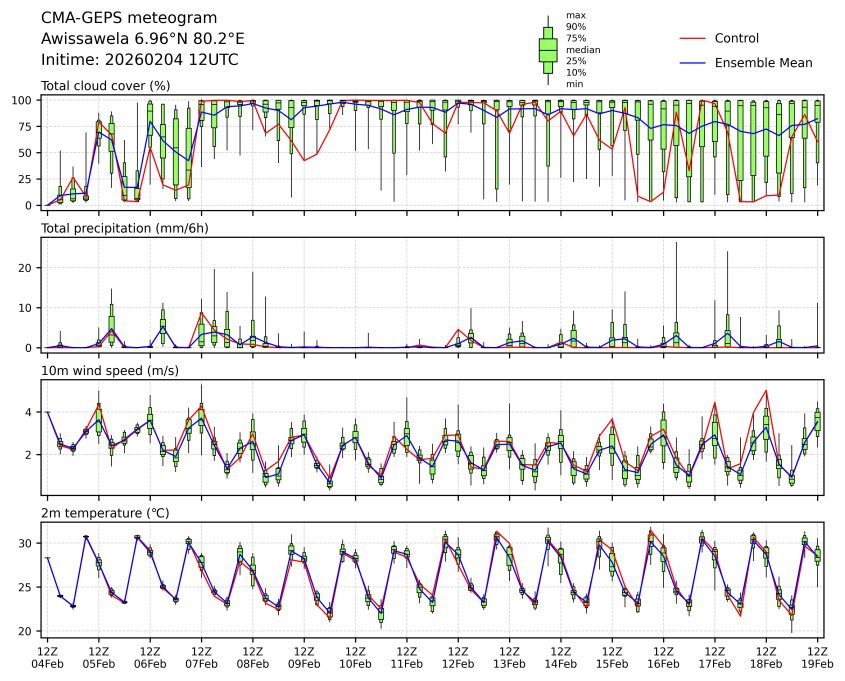This screenshot has width=845, height=681.
Task: Click the red Control line sample in legend
Action: pyautogui.click(x=693, y=38)
